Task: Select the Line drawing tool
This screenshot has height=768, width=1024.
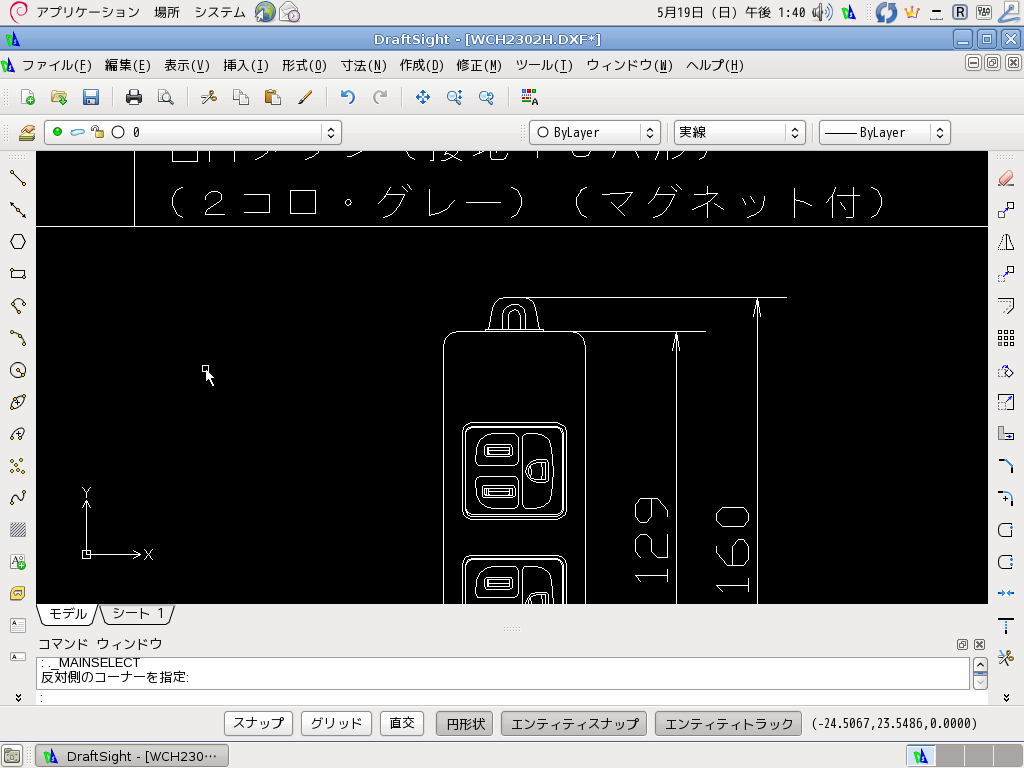Action: point(18,178)
